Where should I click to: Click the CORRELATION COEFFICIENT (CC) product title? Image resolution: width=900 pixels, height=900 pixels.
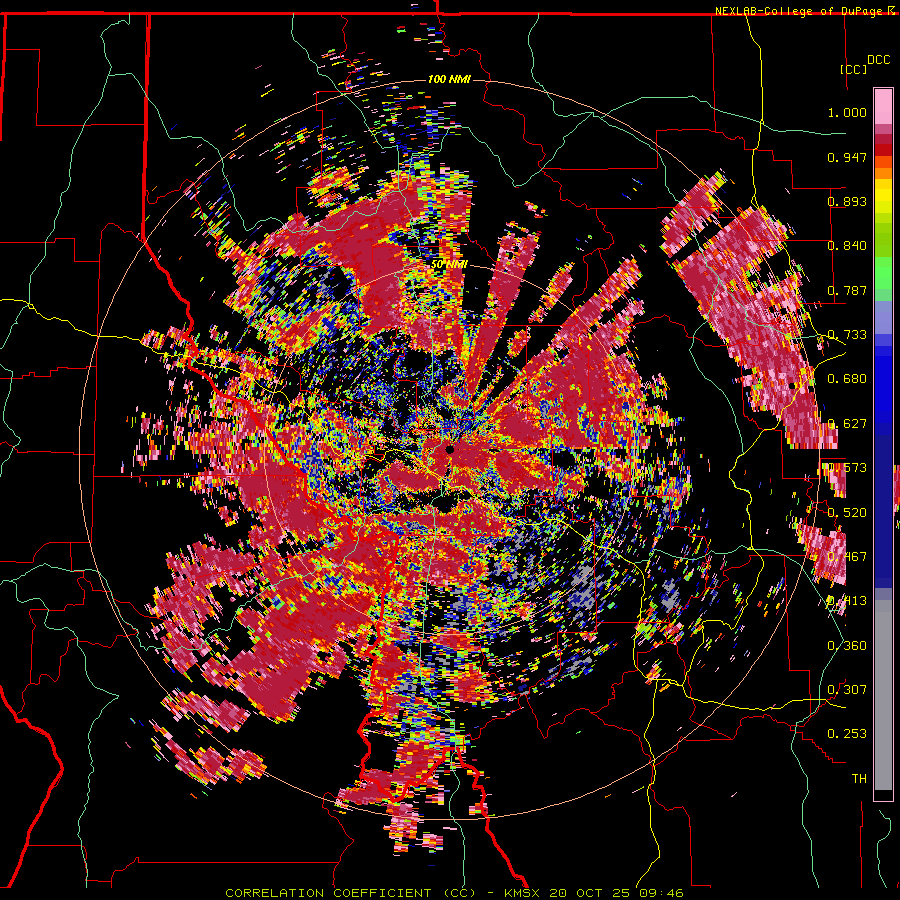click(x=350, y=893)
